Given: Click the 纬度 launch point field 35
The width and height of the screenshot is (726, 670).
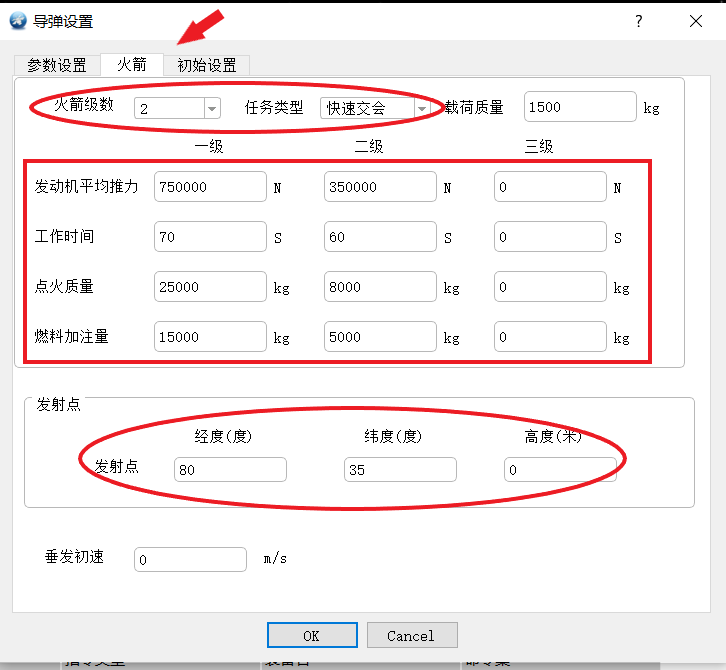Looking at the screenshot, I should 400,470.
